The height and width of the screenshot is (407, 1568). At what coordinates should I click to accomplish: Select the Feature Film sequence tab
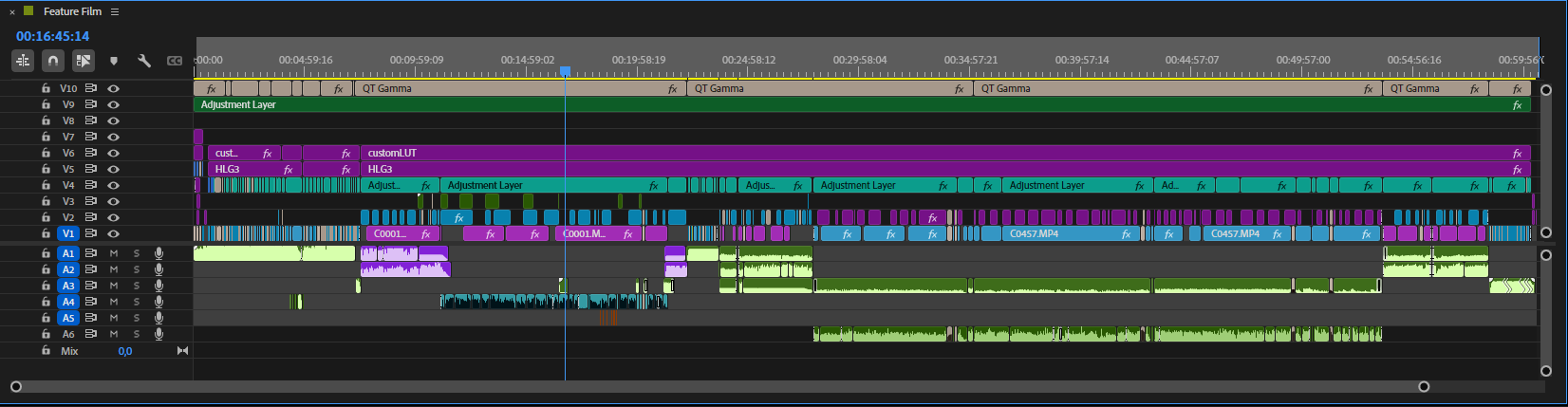click(x=72, y=11)
